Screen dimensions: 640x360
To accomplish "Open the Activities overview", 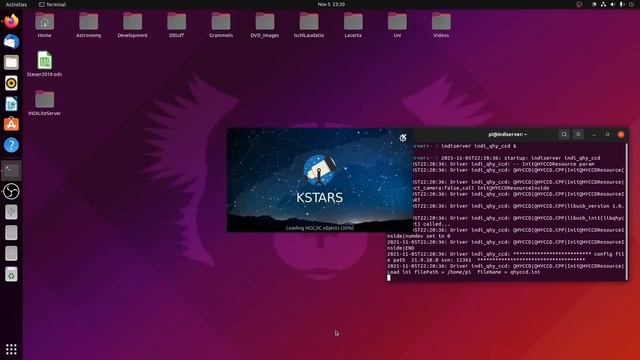I will tap(16, 4).
